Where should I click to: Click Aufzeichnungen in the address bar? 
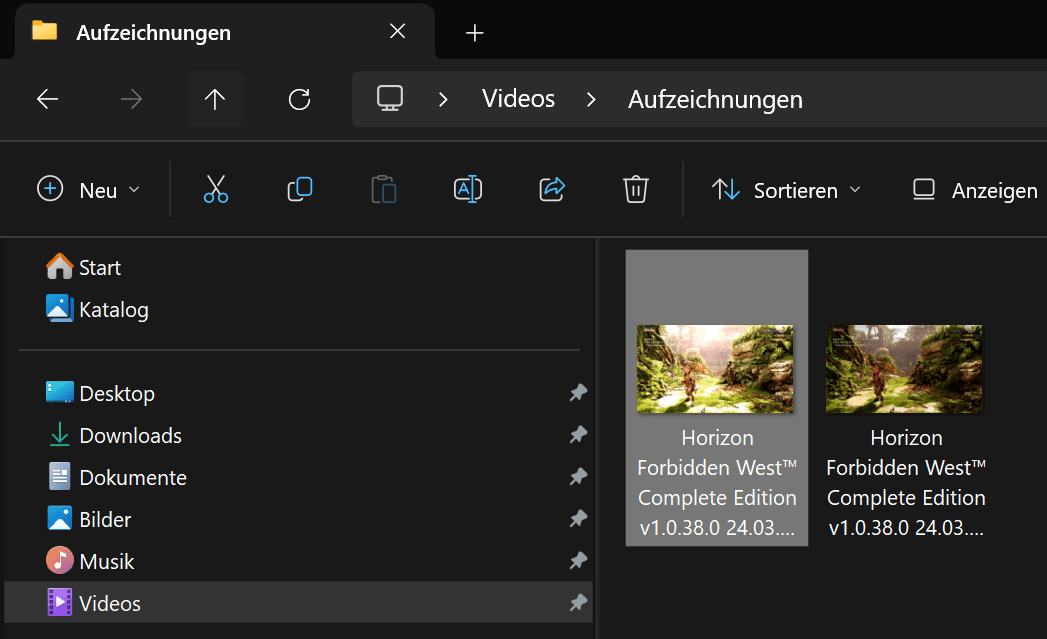click(715, 99)
